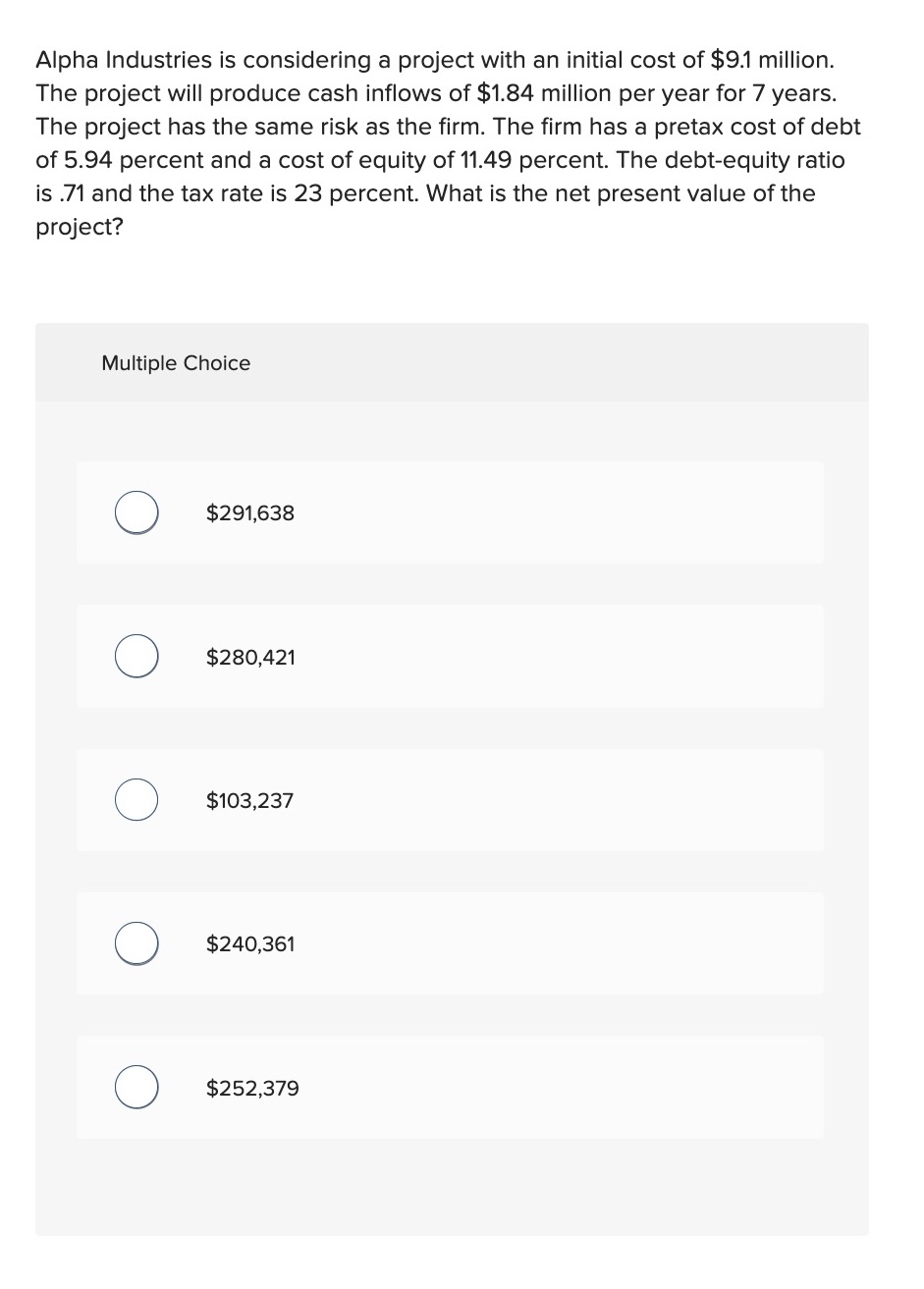Click the $103,237 answer text

tap(249, 801)
